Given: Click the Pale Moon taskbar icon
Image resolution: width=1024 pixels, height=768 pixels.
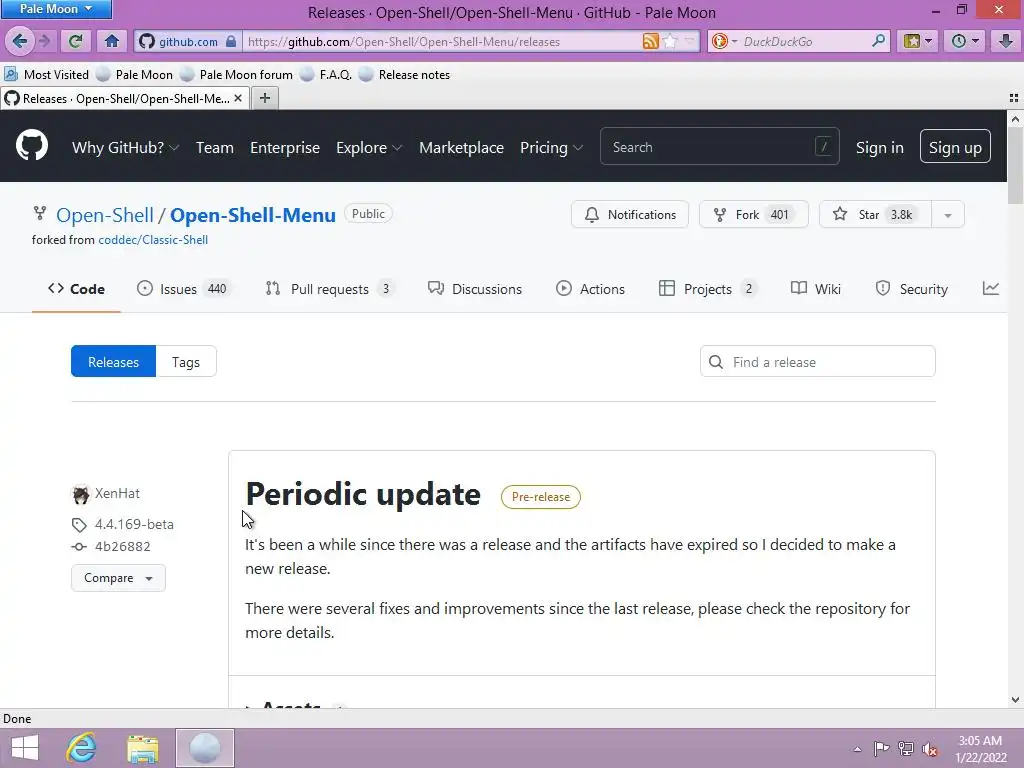Looking at the screenshot, I should [x=204, y=748].
